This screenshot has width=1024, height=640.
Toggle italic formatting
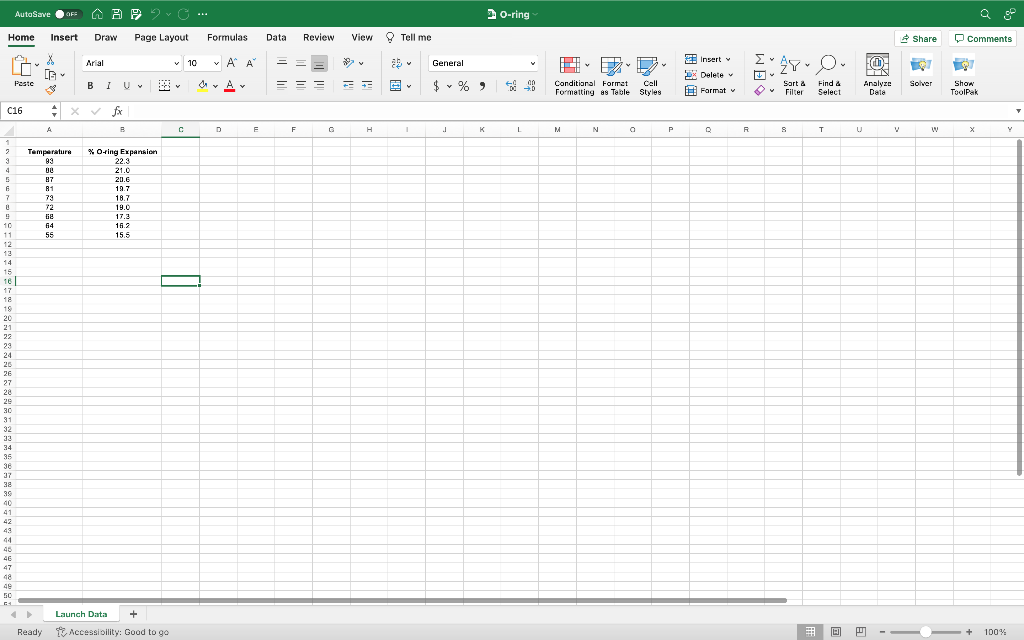coord(108,86)
